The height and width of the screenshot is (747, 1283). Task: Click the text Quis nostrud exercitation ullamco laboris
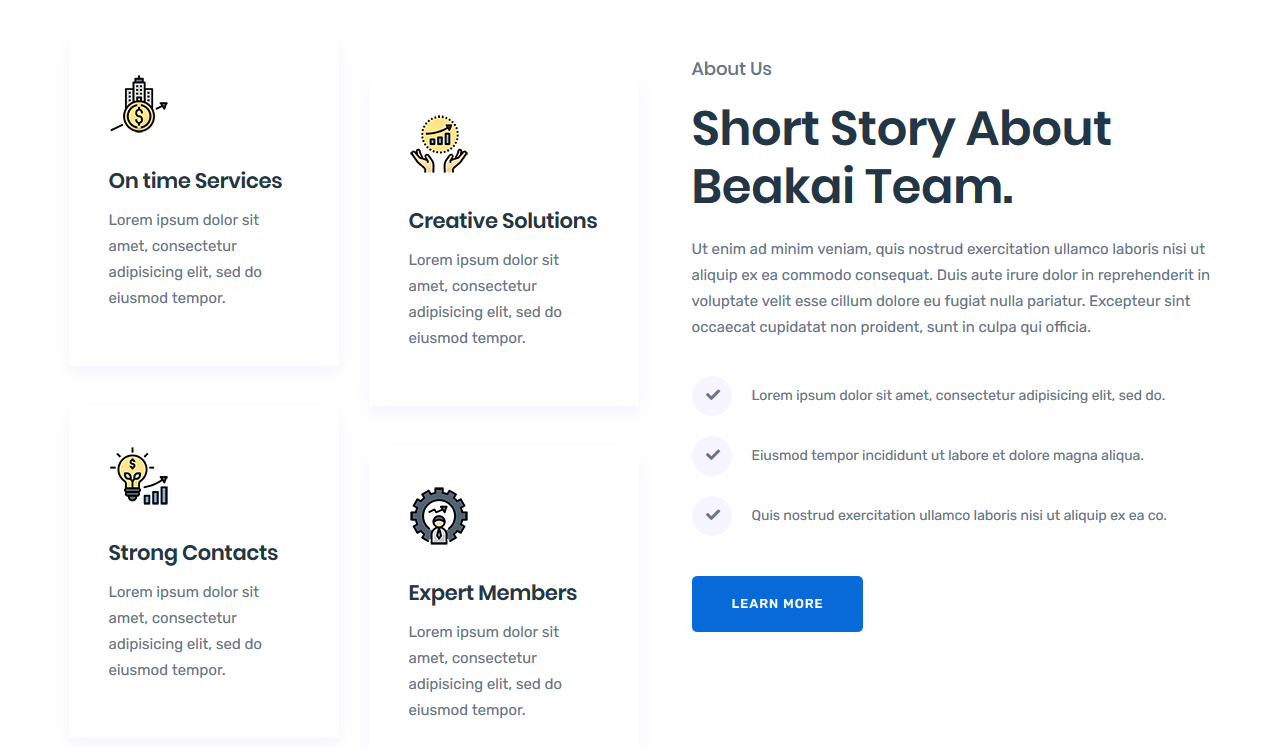(x=958, y=516)
